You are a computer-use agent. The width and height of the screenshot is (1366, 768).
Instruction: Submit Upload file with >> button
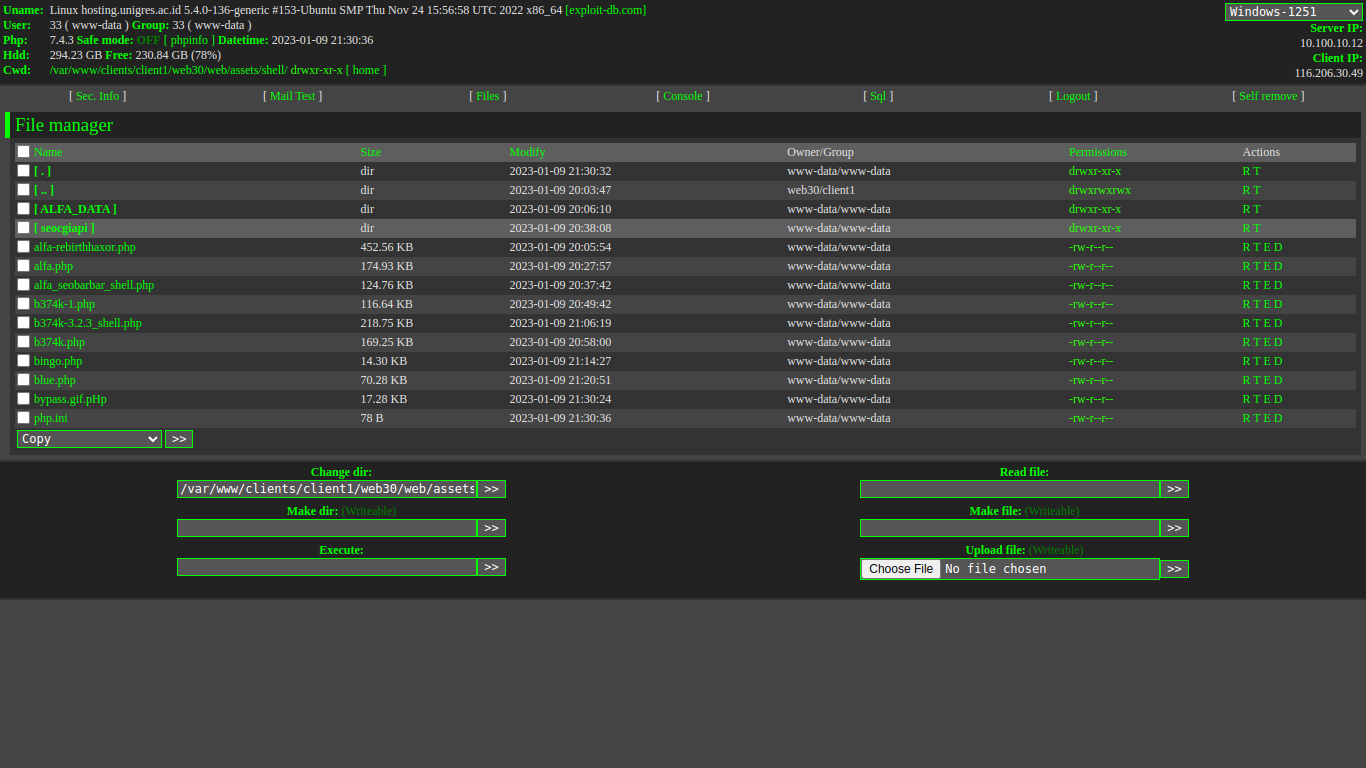coord(1174,569)
